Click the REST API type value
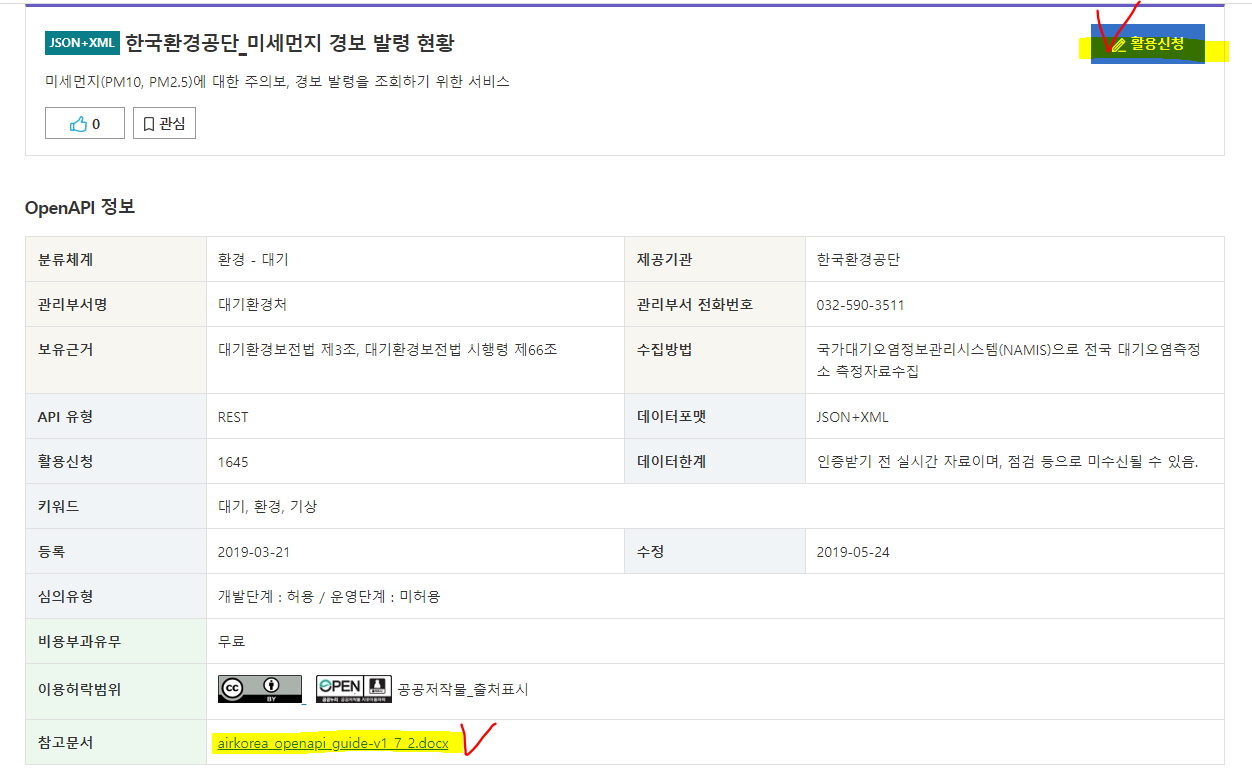The height and width of the screenshot is (777, 1252). [233, 417]
